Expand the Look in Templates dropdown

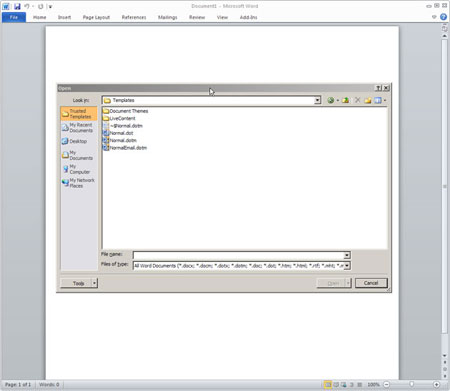[317, 100]
